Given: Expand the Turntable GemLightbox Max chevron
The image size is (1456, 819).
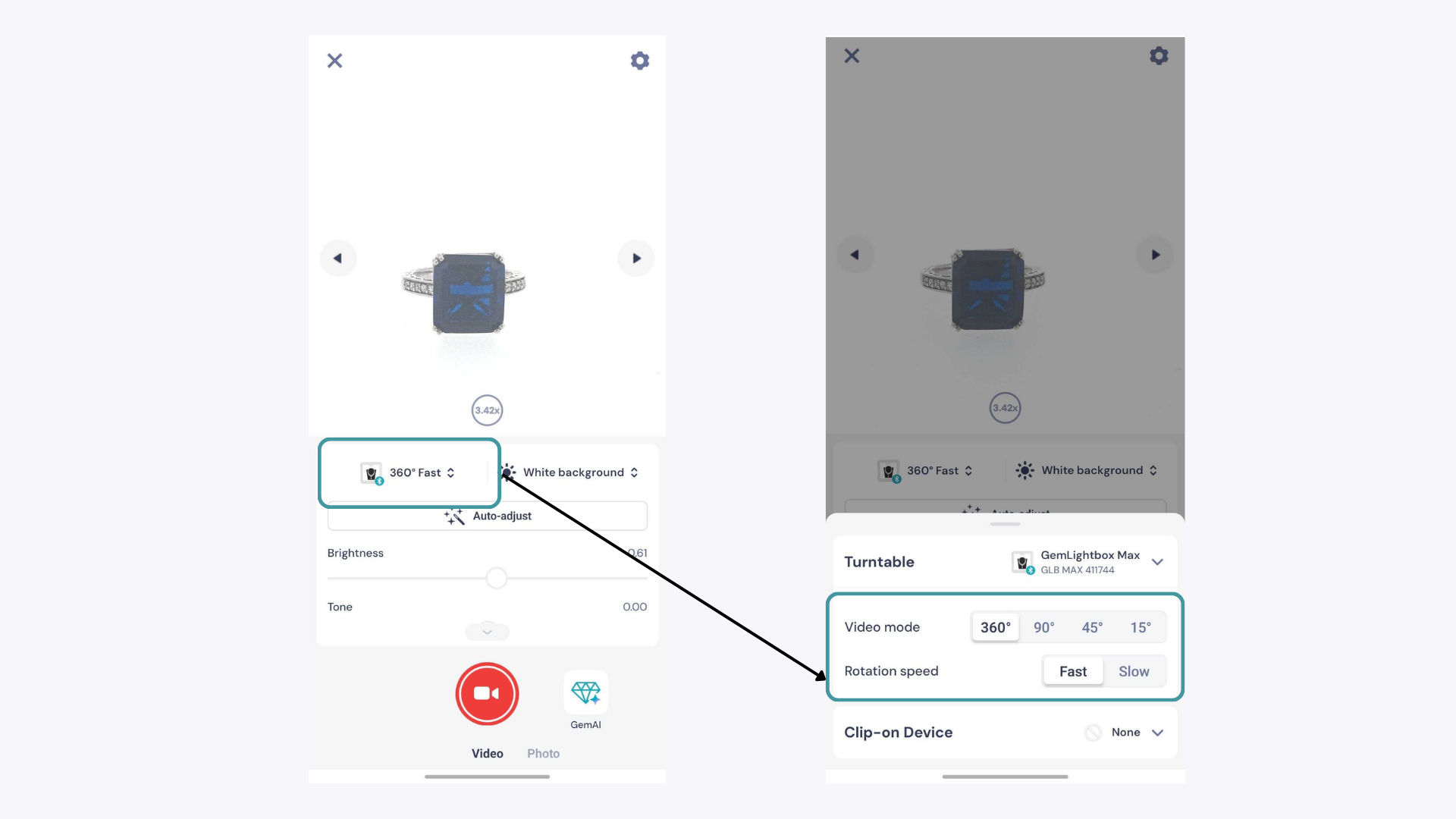Looking at the screenshot, I should pos(1157,562).
